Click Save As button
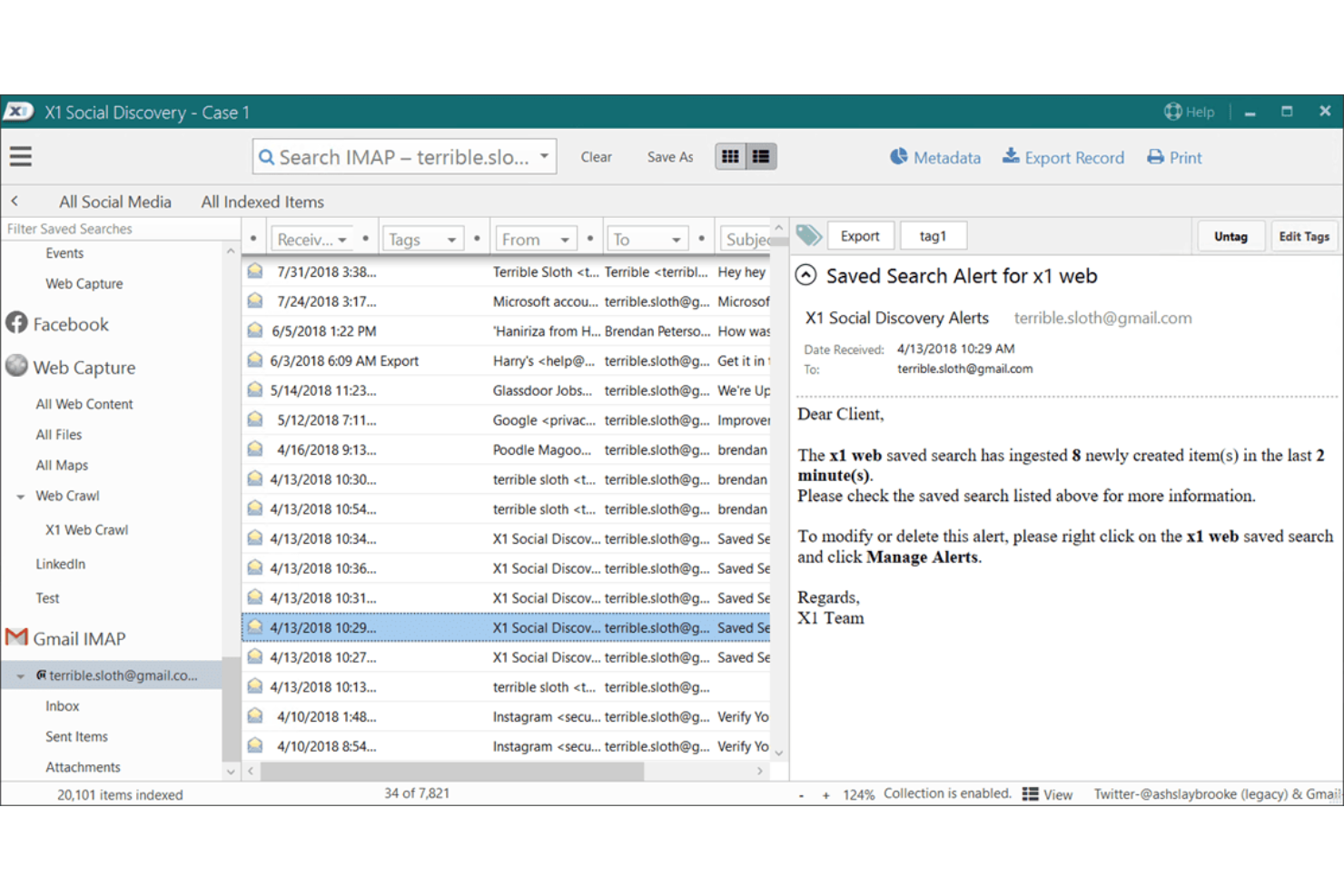The height and width of the screenshot is (896, 1344). (x=670, y=157)
